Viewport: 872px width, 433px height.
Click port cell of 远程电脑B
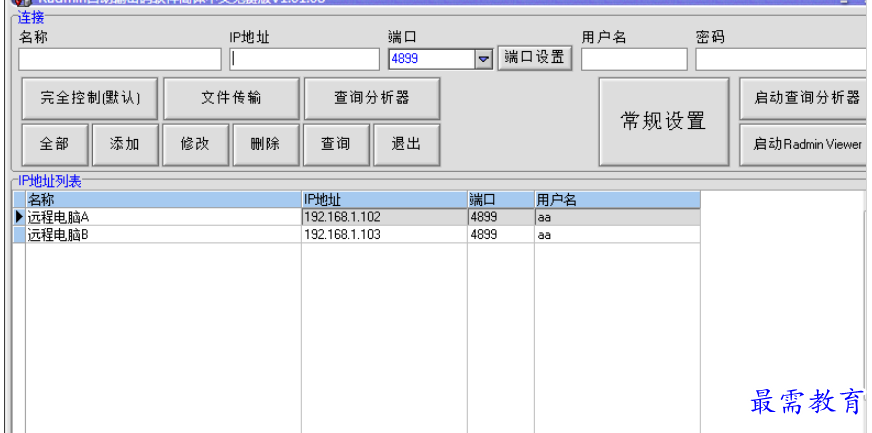(501, 235)
